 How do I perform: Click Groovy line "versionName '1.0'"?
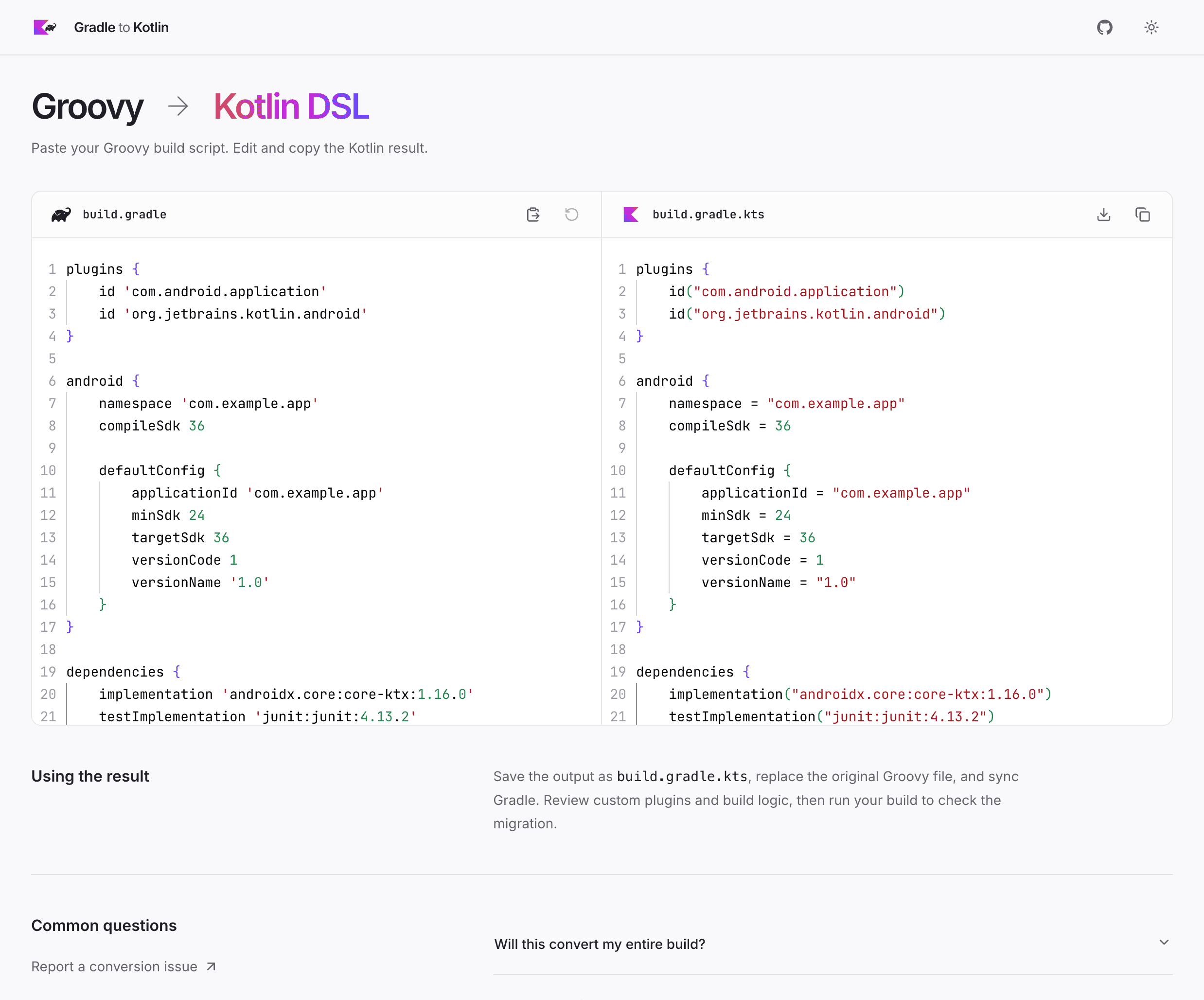point(200,583)
